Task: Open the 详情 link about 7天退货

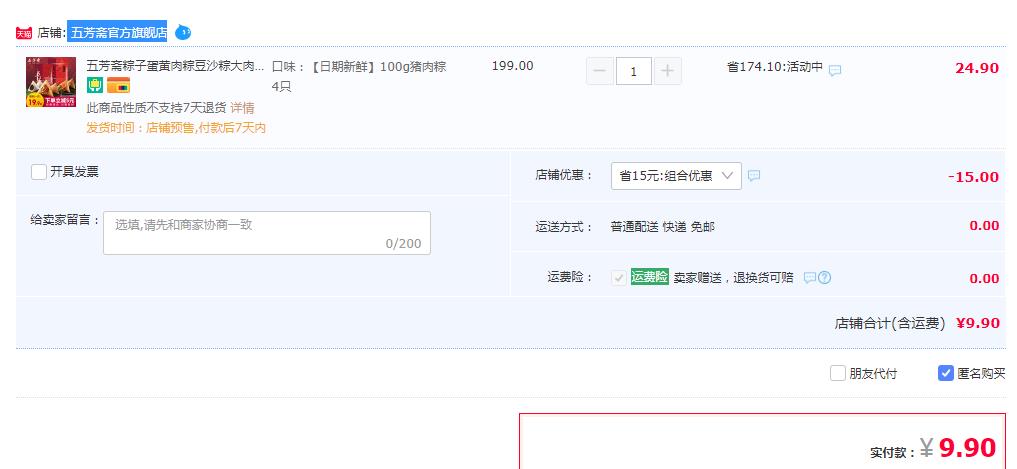Action: pyautogui.click(x=242, y=108)
